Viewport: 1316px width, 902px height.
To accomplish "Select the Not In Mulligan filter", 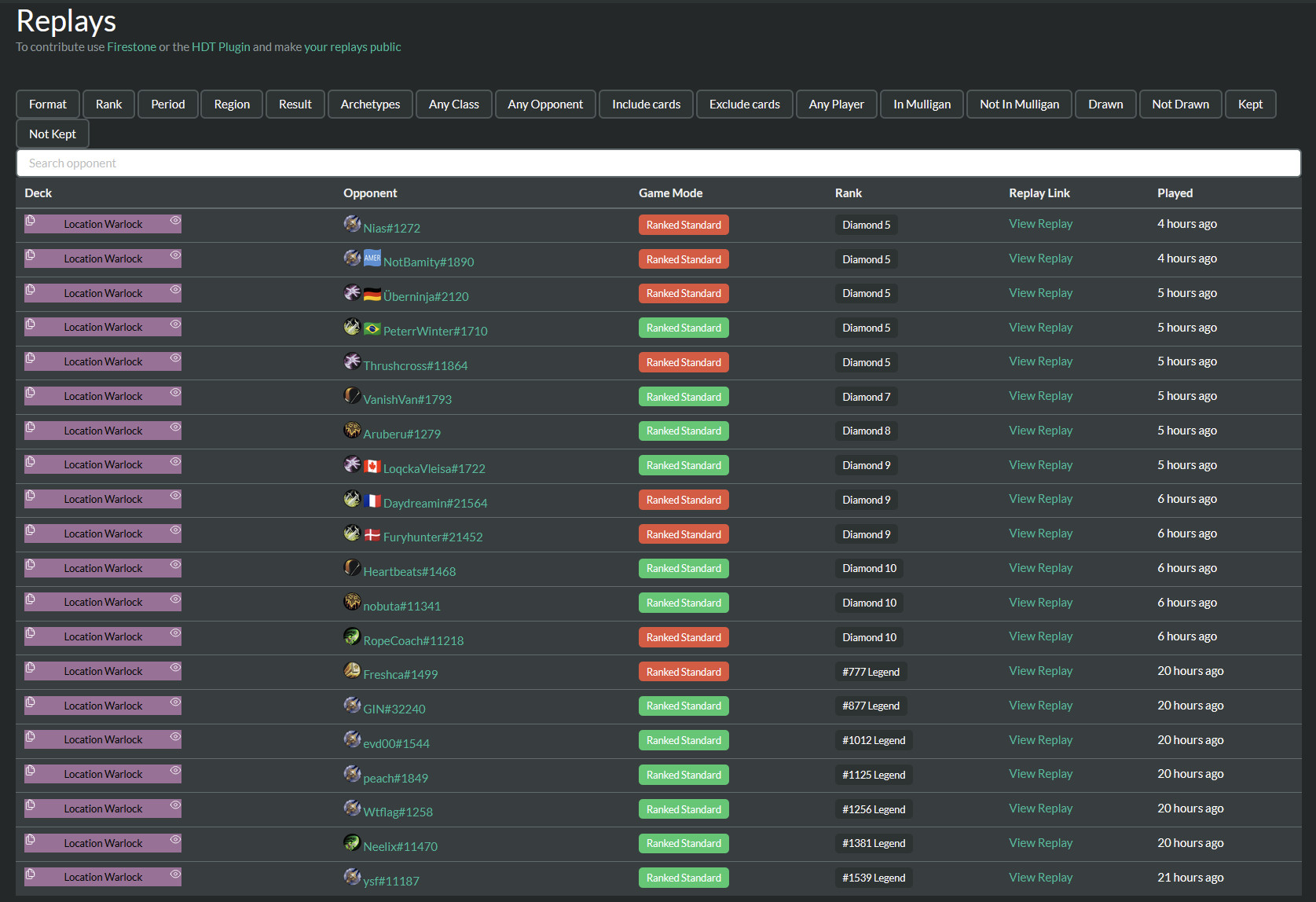I will pyautogui.click(x=1019, y=104).
